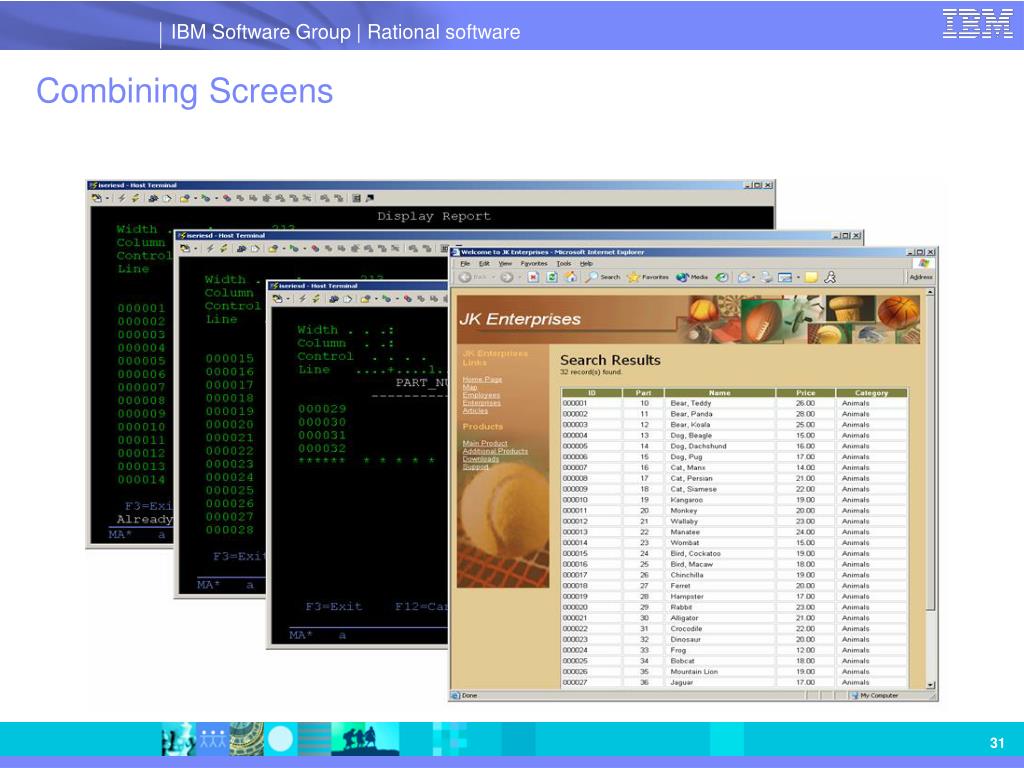Image resolution: width=1024 pixels, height=768 pixels.
Task: Open Search pane with magnifier icon
Action: pyautogui.click(x=602, y=278)
